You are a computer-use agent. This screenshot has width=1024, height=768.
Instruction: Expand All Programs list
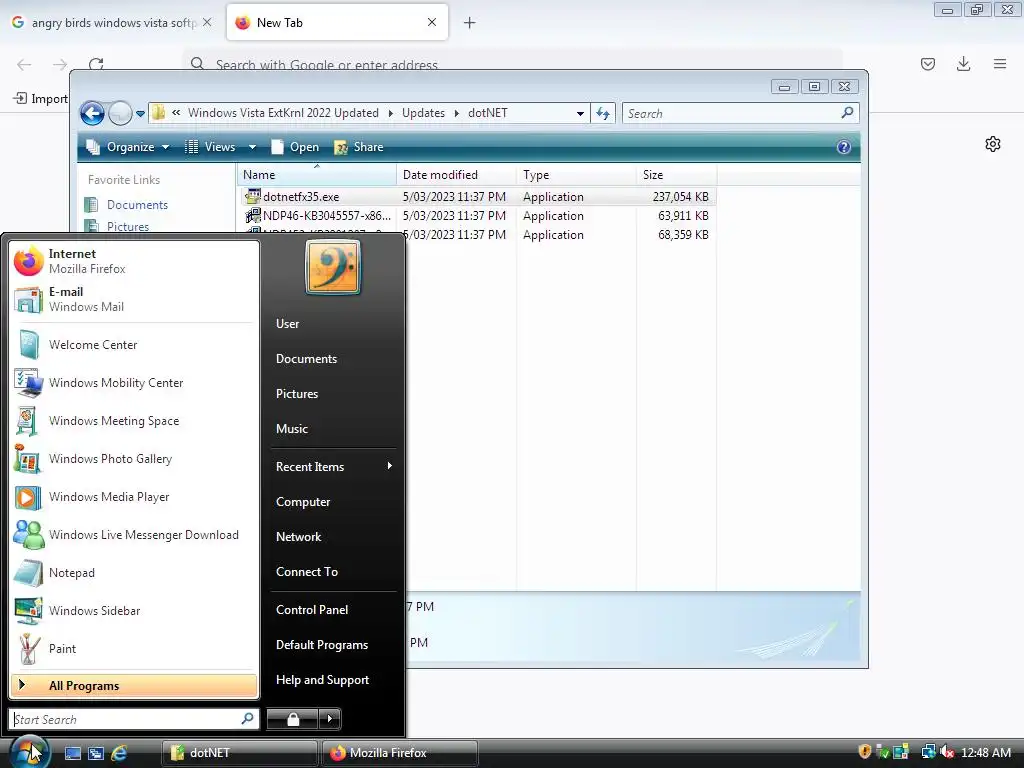click(134, 686)
